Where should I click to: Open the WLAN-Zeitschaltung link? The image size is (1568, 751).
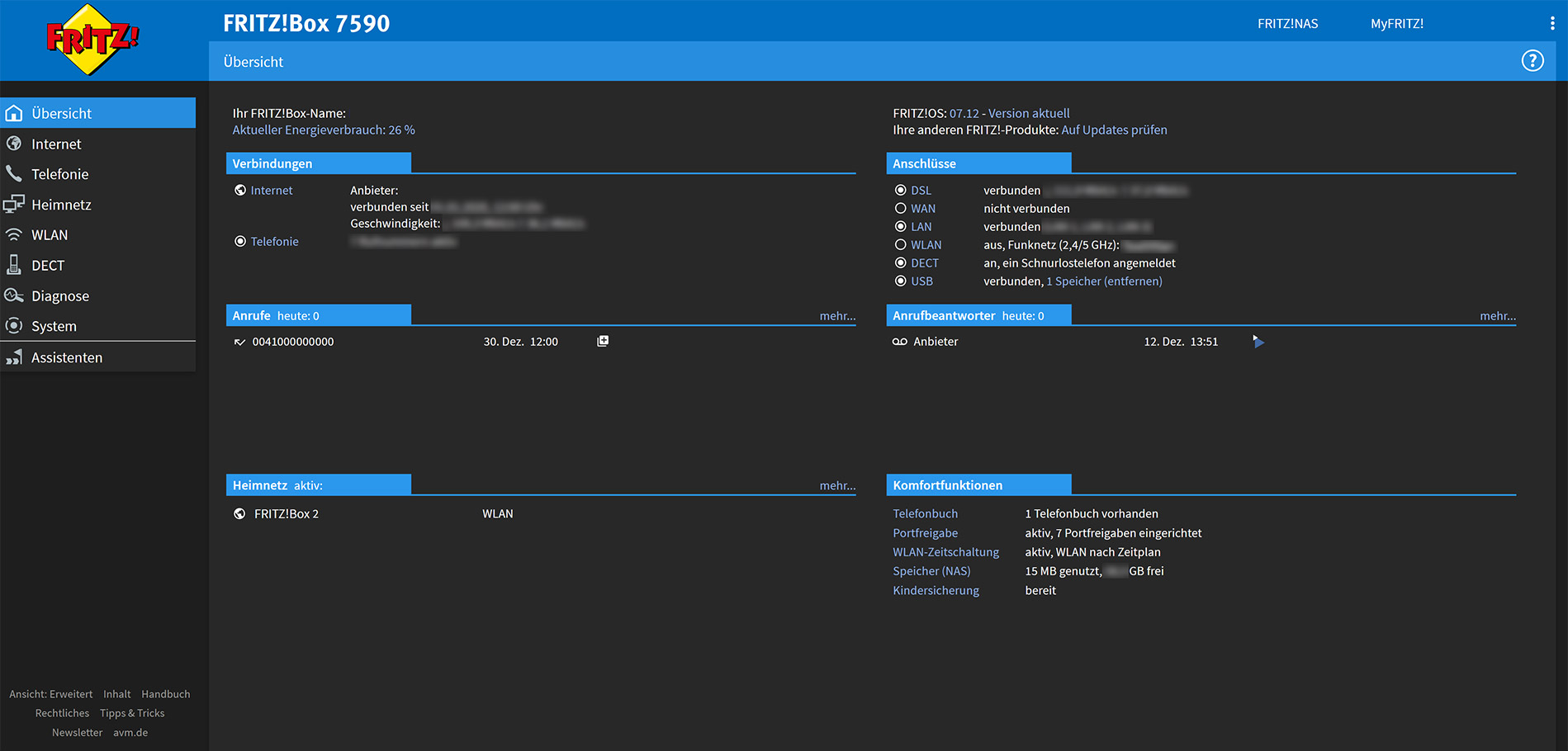click(945, 552)
